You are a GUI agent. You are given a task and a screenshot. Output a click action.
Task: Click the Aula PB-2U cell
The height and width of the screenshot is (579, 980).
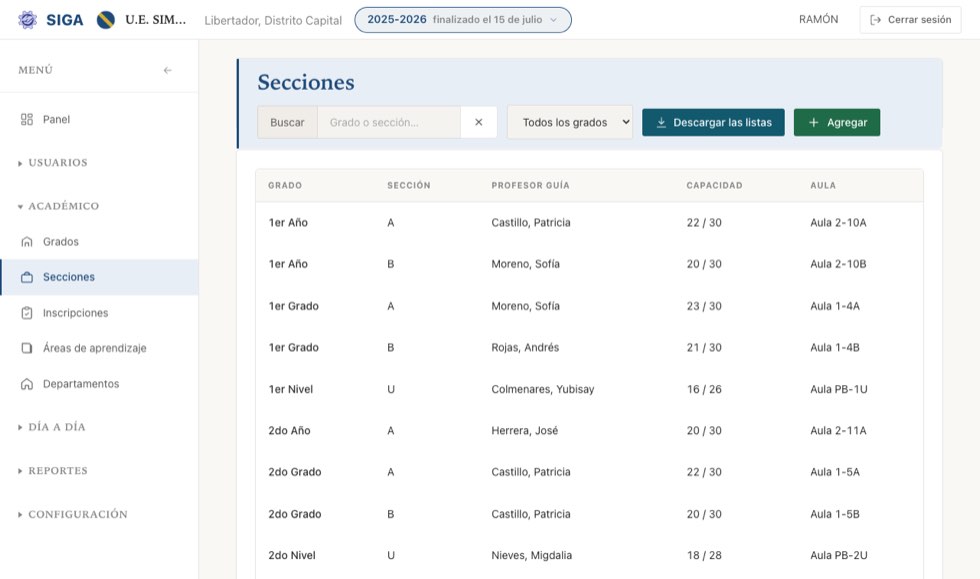click(x=839, y=555)
